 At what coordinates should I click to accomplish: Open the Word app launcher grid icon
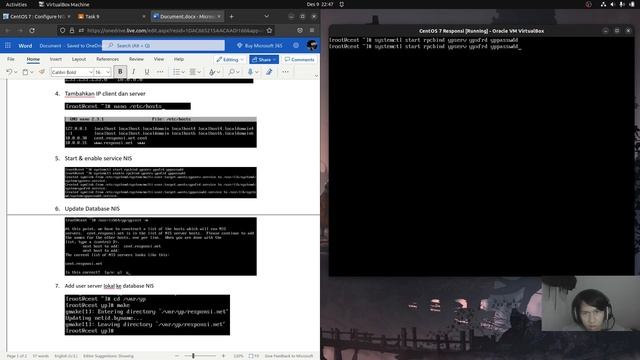8,46
